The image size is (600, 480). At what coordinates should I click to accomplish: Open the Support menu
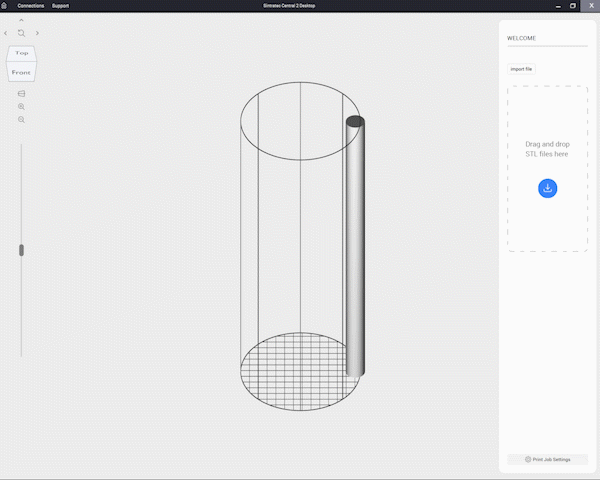tap(60, 6)
